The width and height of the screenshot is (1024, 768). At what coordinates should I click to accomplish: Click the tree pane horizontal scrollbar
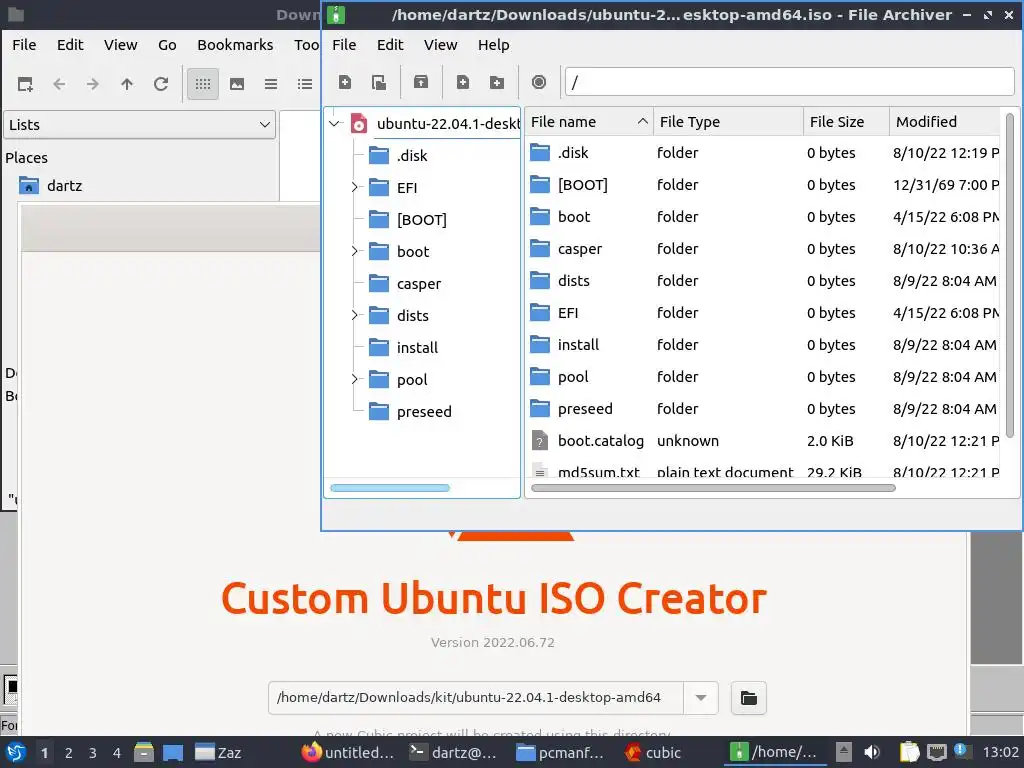390,488
